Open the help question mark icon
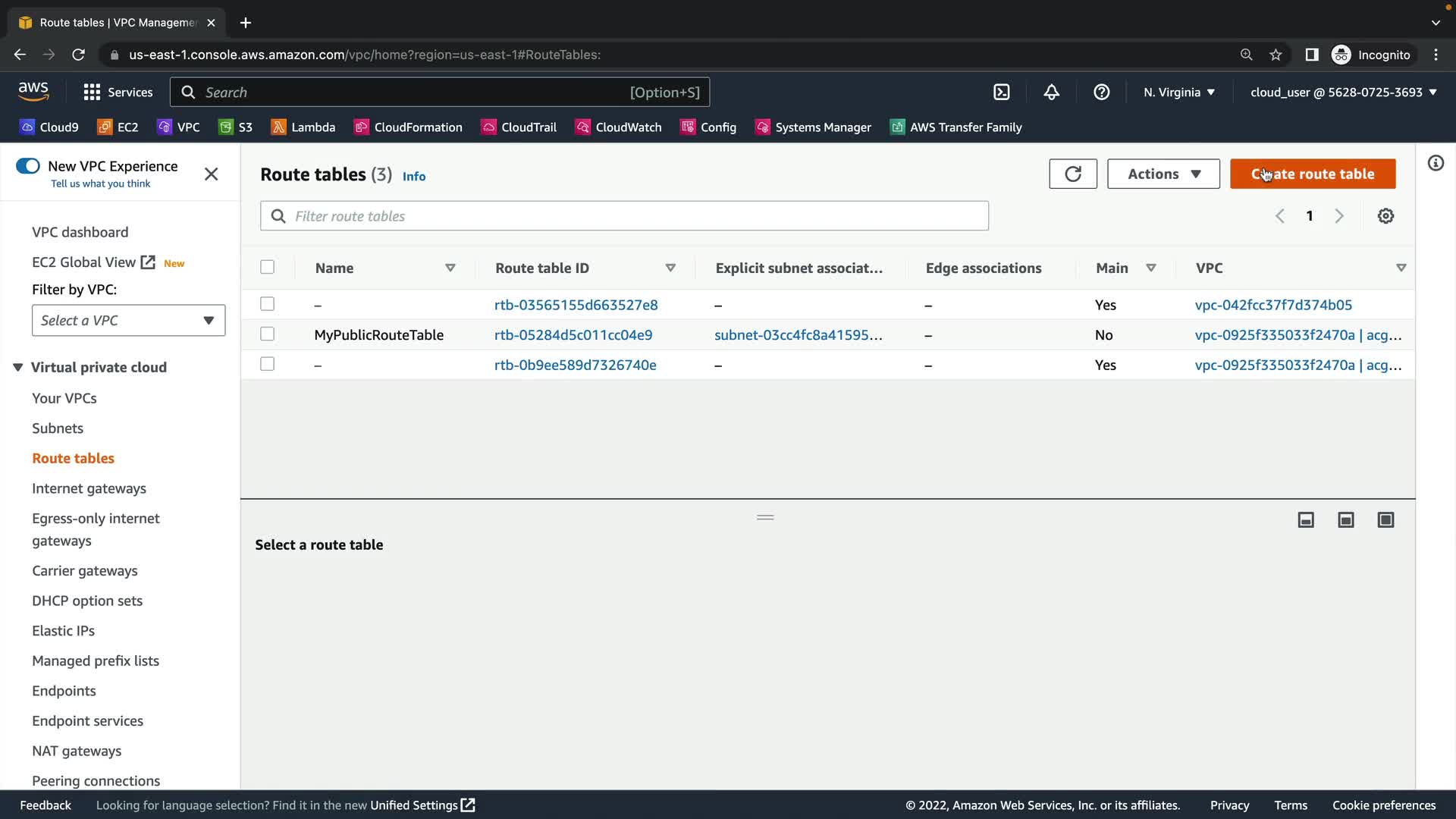The width and height of the screenshot is (1456, 819). [1101, 93]
